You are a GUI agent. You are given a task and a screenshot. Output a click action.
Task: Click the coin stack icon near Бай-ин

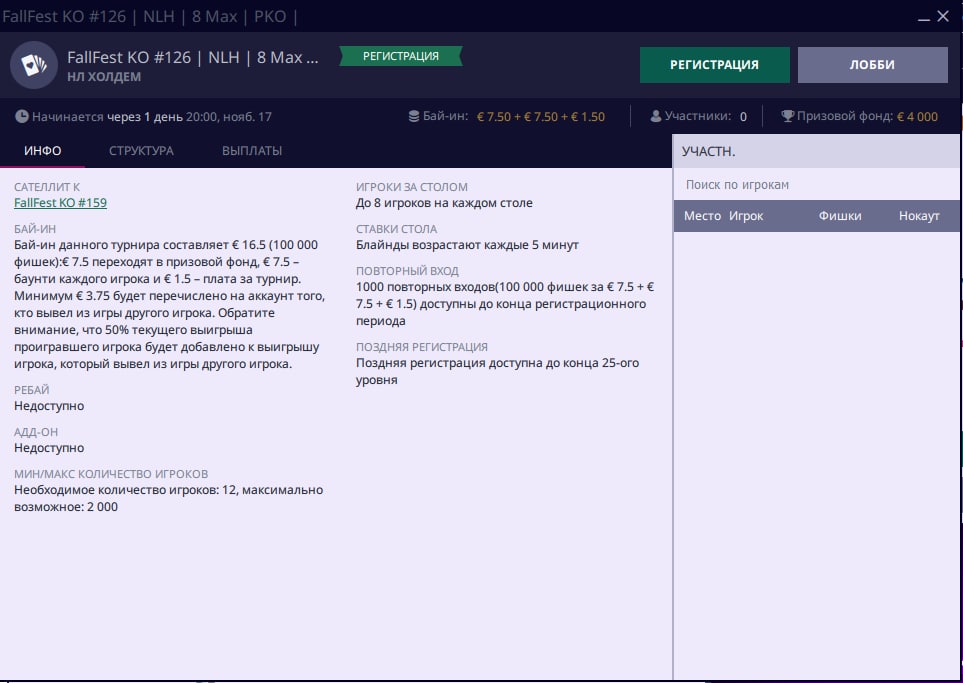click(x=414, y=117)
